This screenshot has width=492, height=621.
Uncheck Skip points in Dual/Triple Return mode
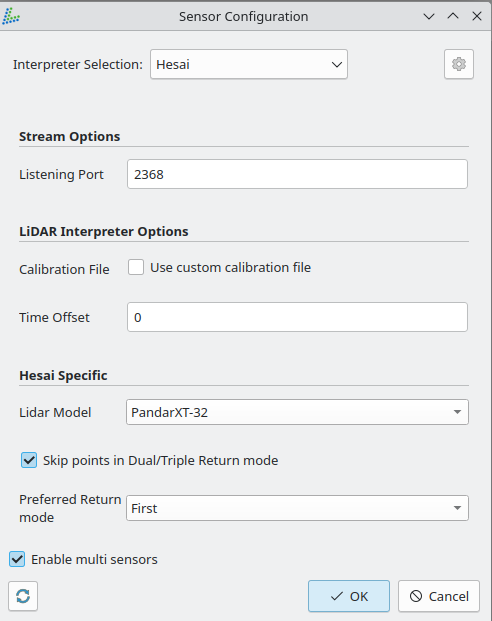[29, 460]
